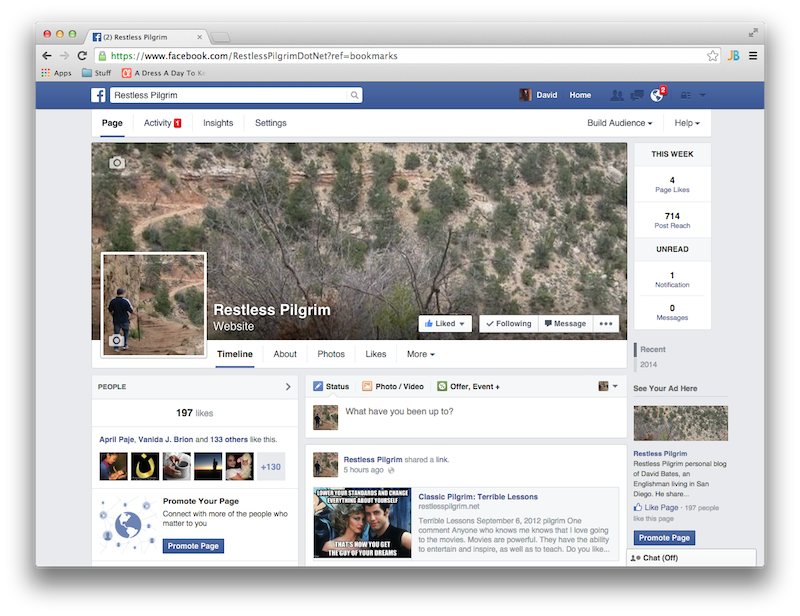Open the Classic Pilgrim: Terrible Lessons link
Viewport: 800px width, 616px height.
478,497
